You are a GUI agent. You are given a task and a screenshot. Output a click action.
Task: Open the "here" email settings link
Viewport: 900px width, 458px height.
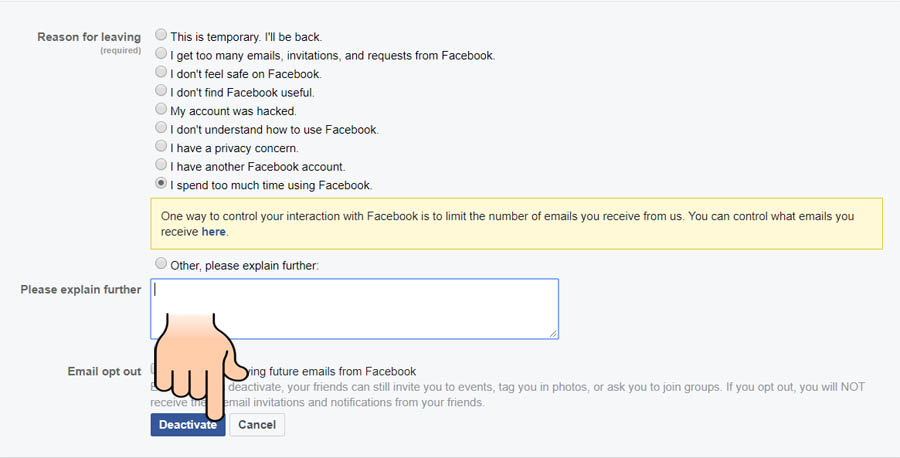214,232
